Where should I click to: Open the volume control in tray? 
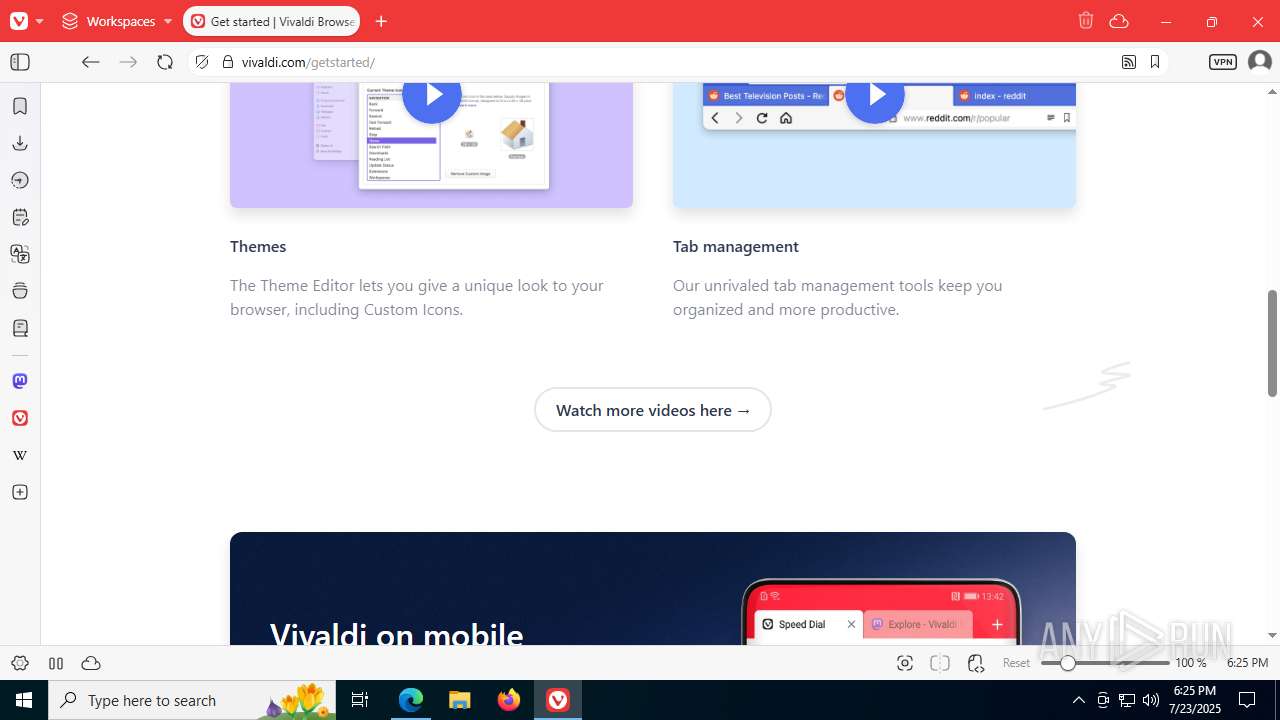pyautogui.click(x=1151, y=700)
